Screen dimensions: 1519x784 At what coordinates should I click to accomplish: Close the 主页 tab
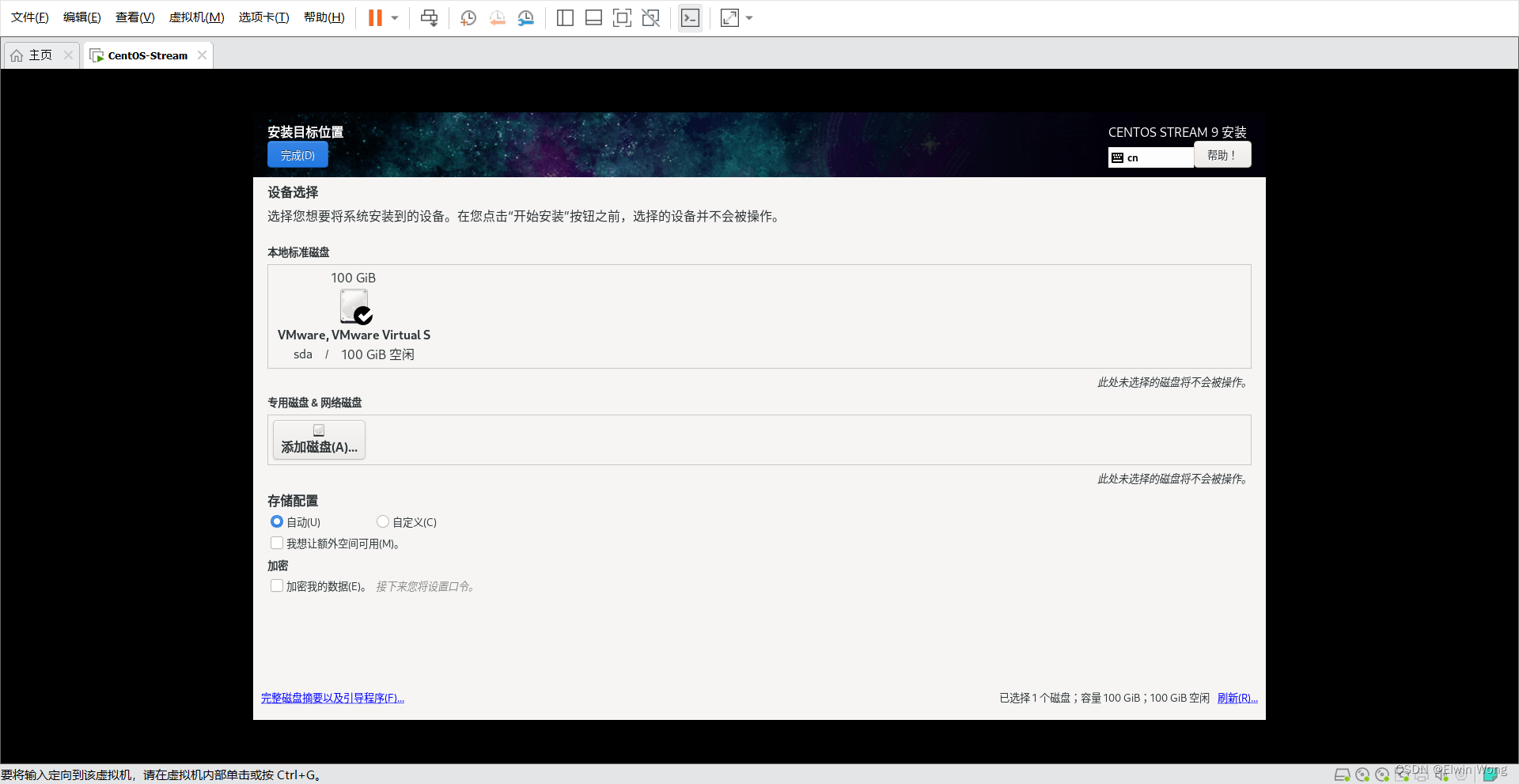click(x=68, y=55)
